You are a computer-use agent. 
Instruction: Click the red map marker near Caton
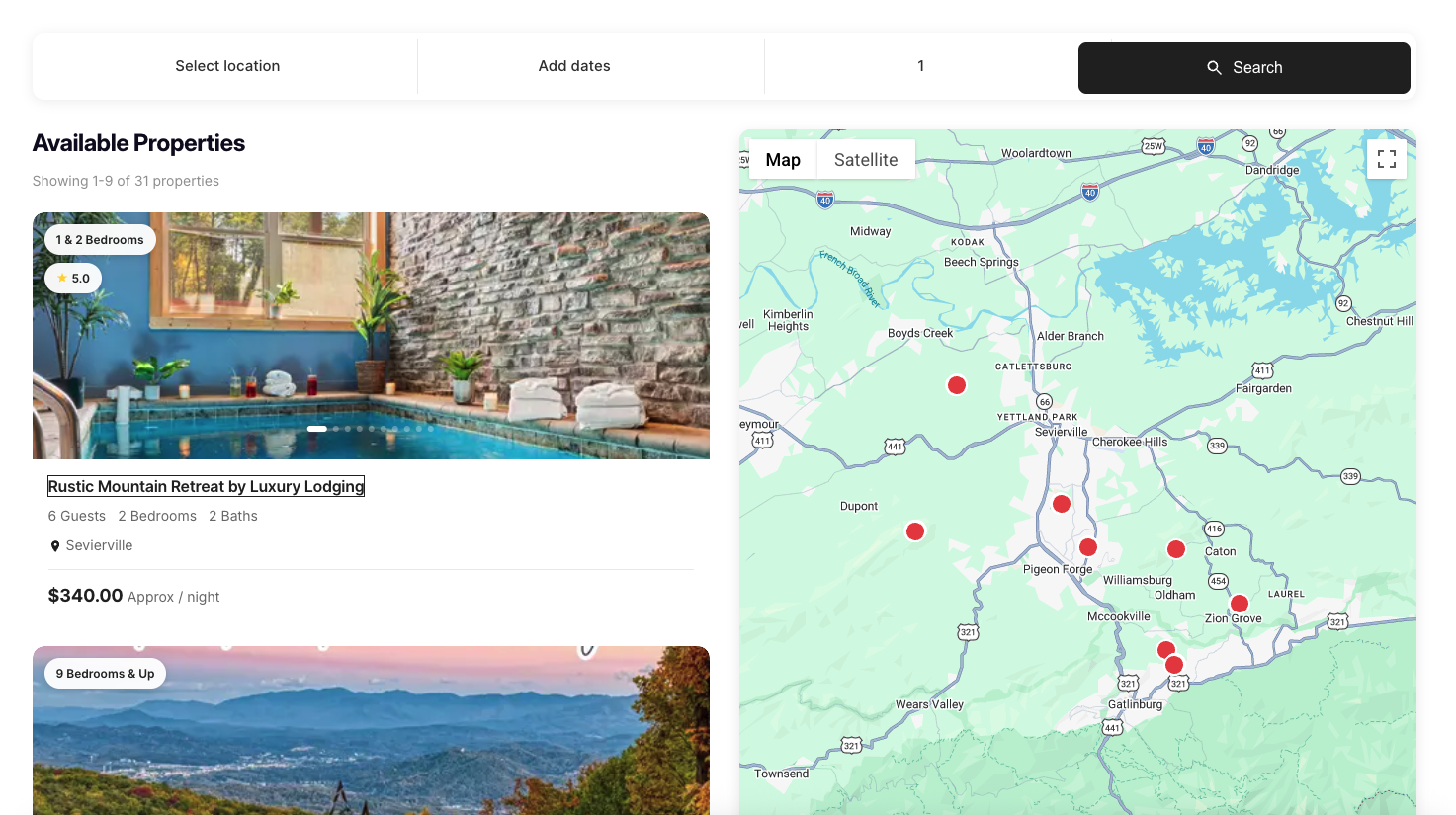1176,549
